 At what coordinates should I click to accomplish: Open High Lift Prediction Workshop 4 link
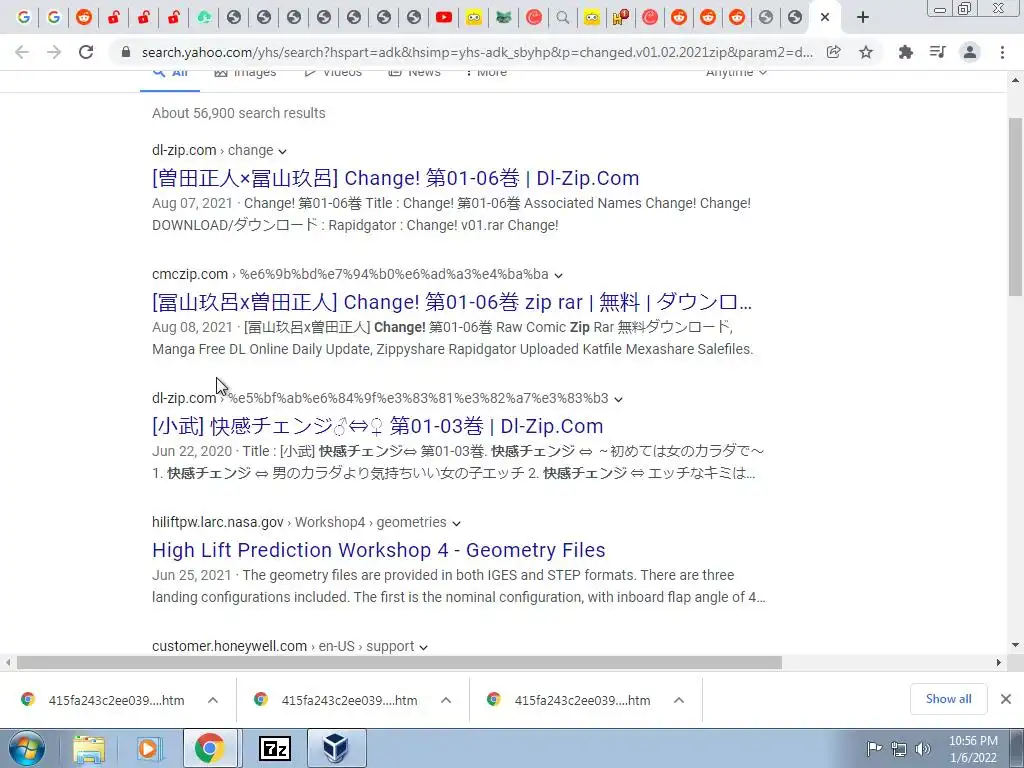(379, 550)
